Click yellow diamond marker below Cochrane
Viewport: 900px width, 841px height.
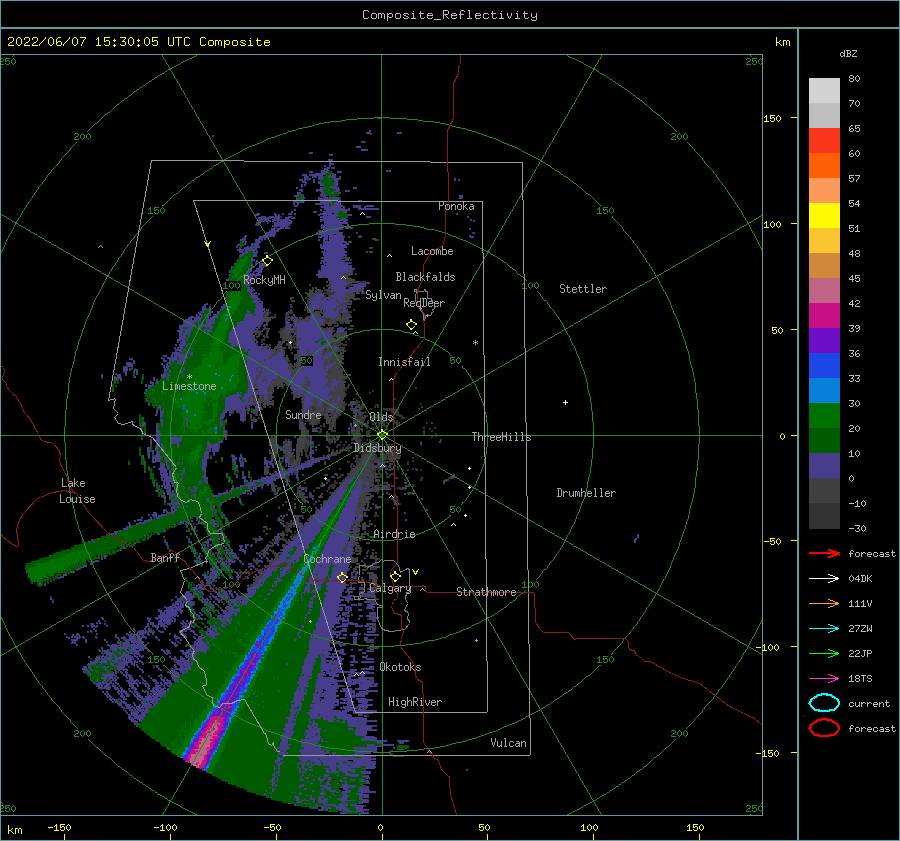pos(342,577)
